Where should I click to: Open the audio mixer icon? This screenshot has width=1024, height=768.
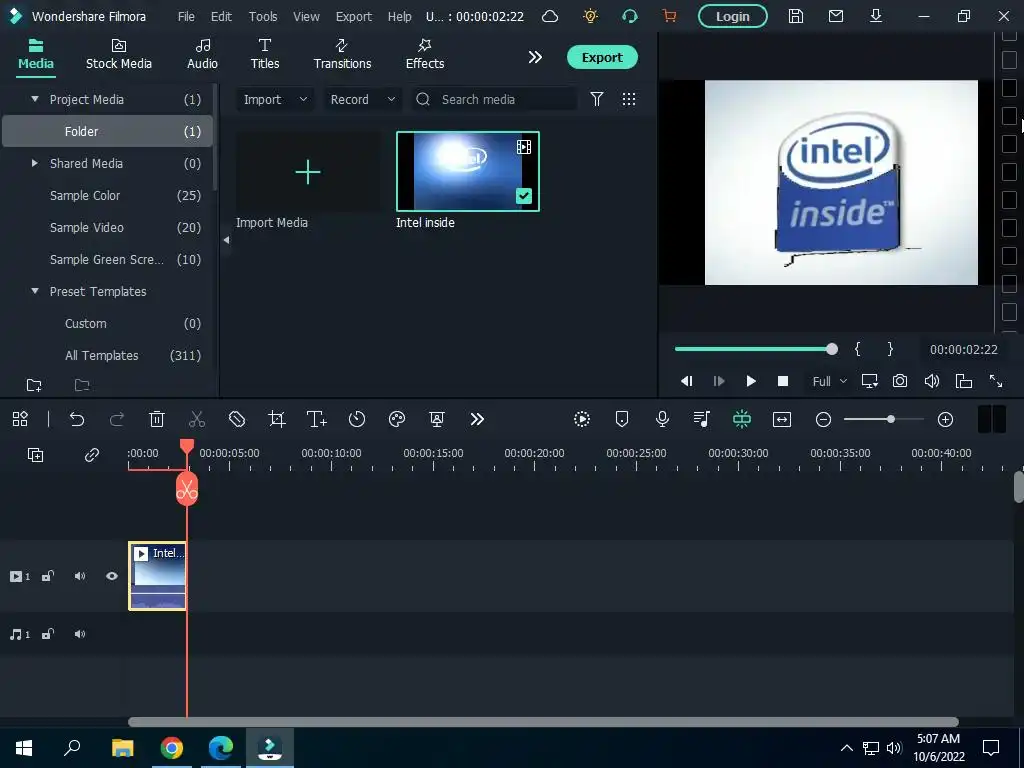pos(702,419)
